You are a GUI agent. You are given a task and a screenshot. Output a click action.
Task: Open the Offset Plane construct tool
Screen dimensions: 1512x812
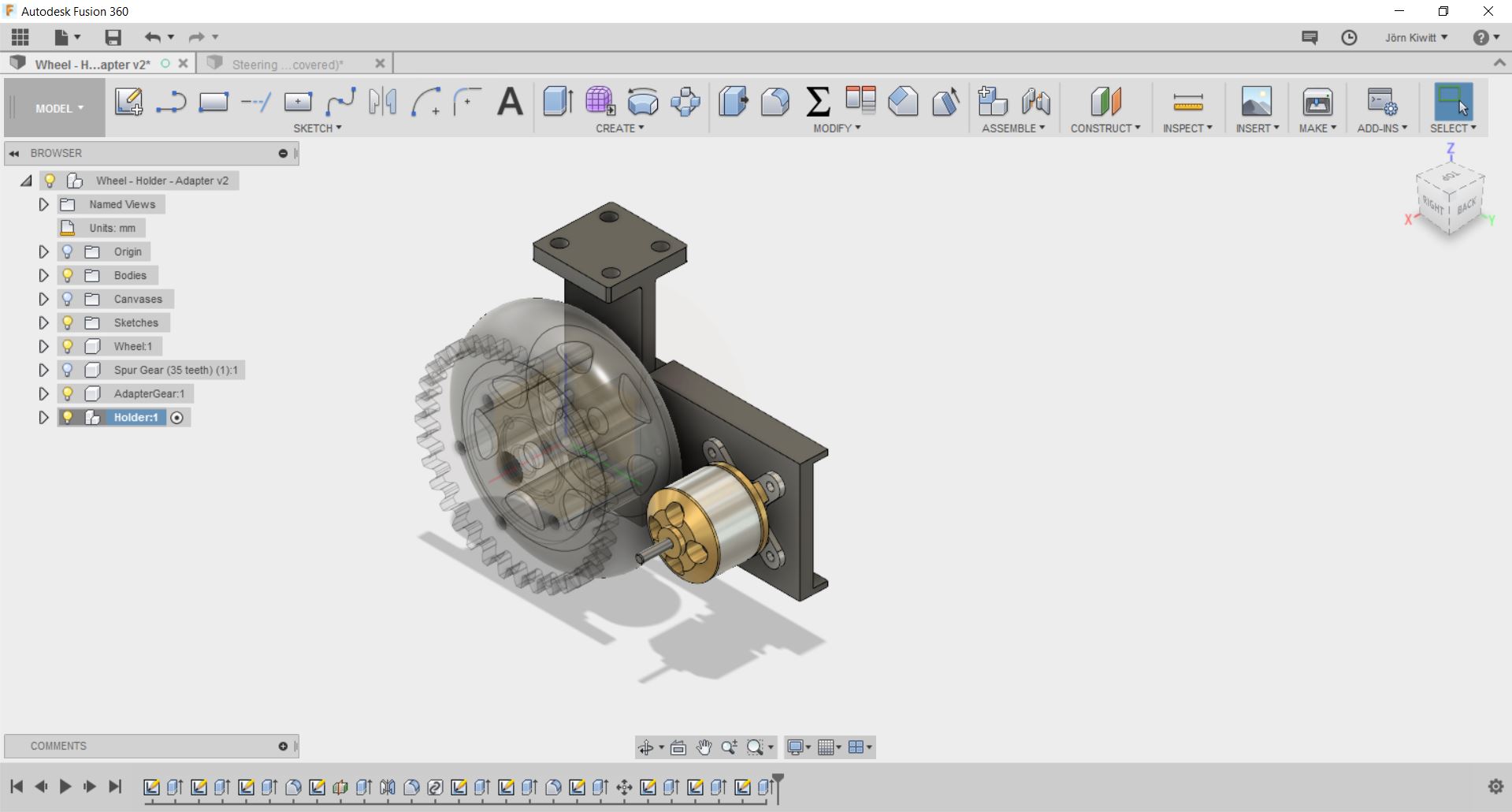1105,102
